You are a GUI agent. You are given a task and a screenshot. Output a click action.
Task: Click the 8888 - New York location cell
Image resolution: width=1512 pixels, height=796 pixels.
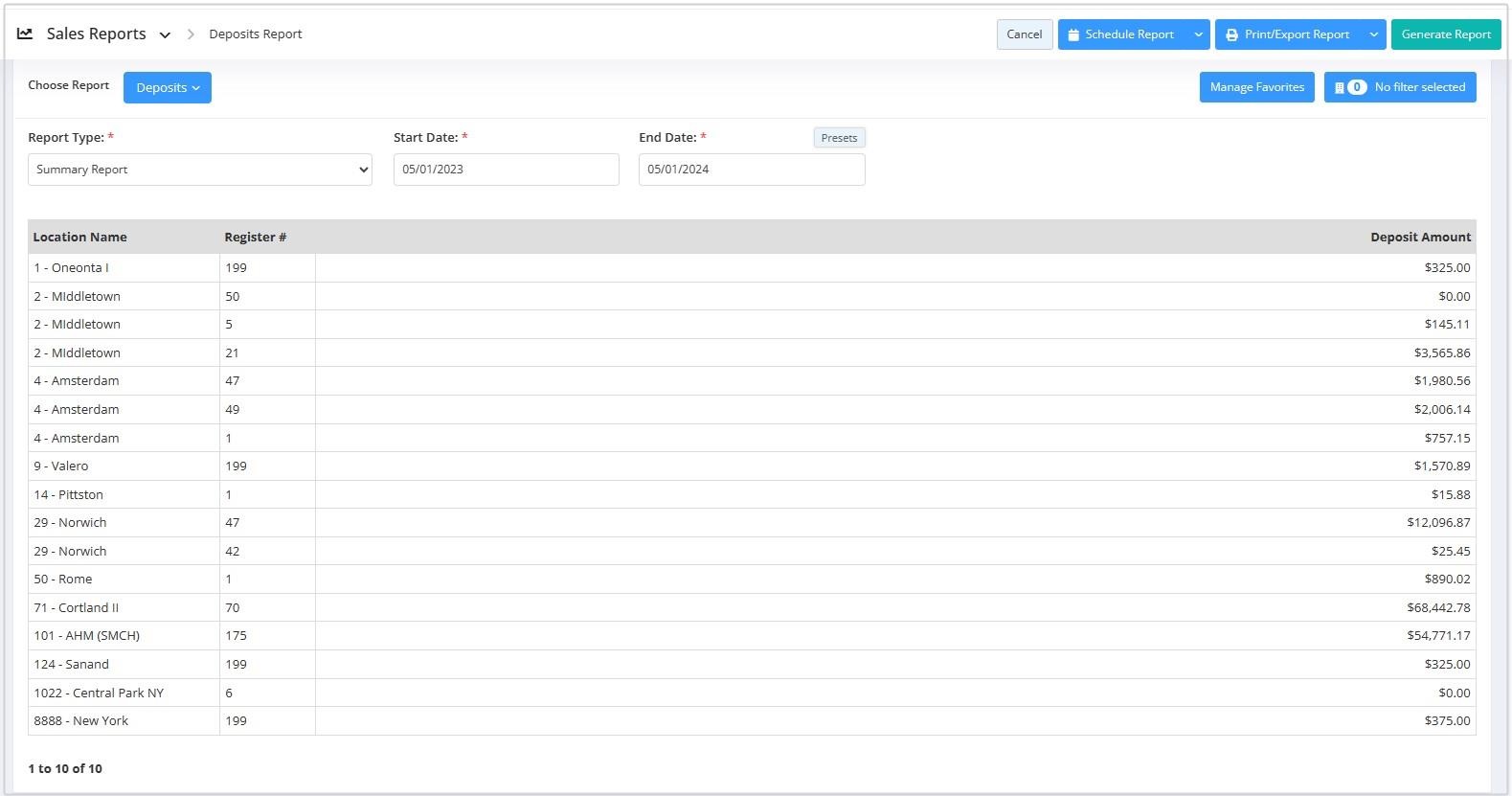coord(124,720)
